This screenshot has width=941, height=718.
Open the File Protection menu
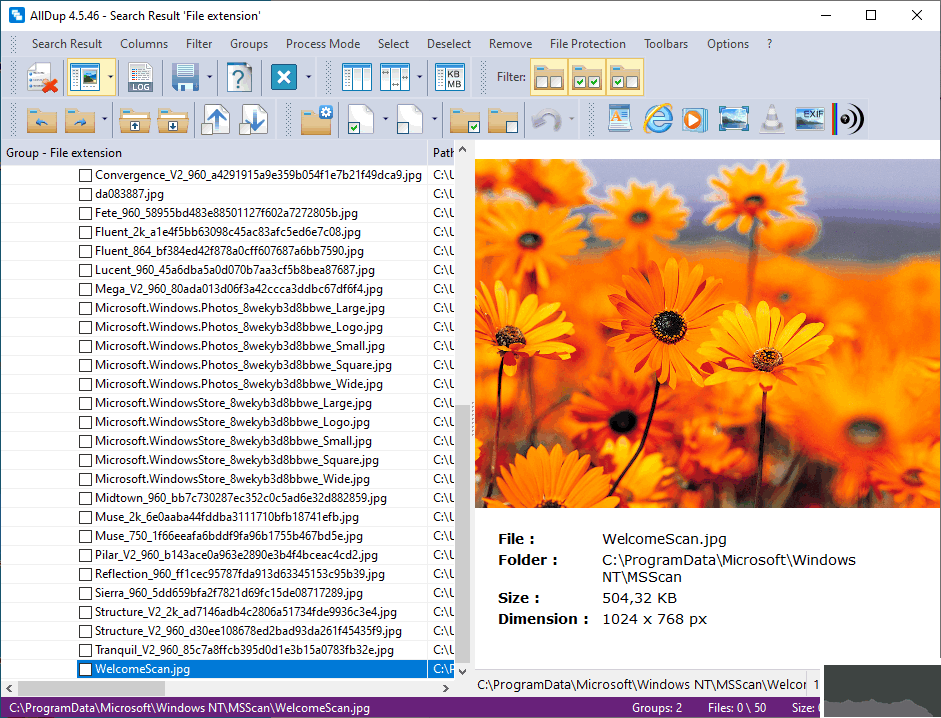587,44
